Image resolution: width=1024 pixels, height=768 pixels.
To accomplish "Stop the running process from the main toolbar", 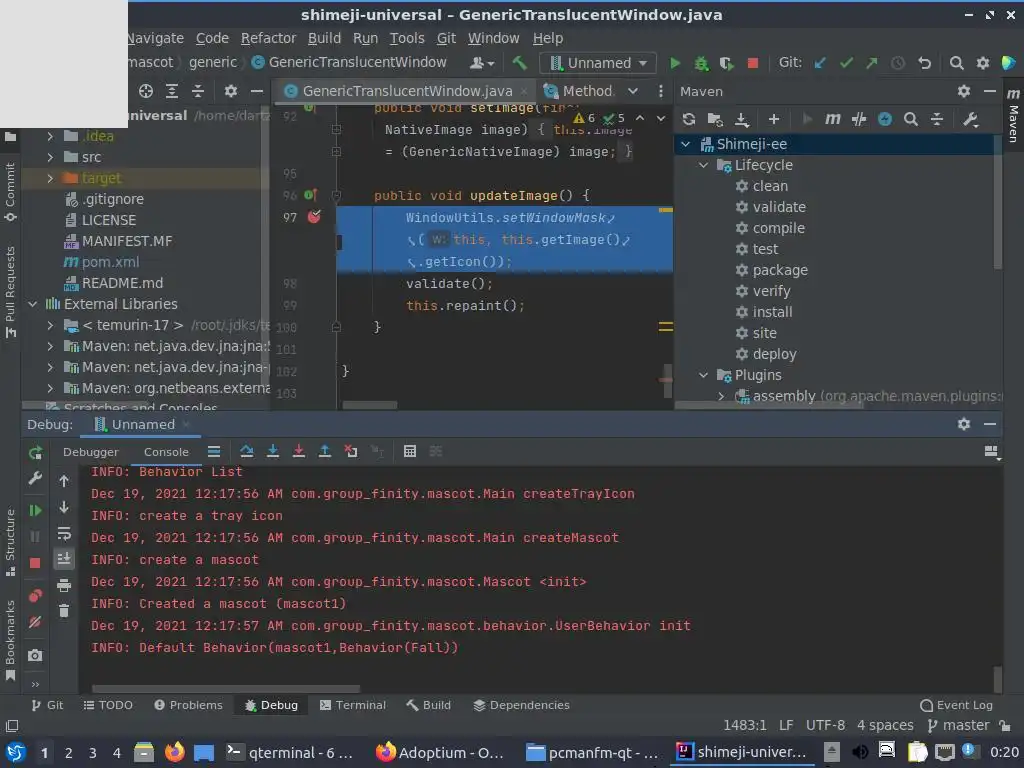I will click(x=752, y=63).
